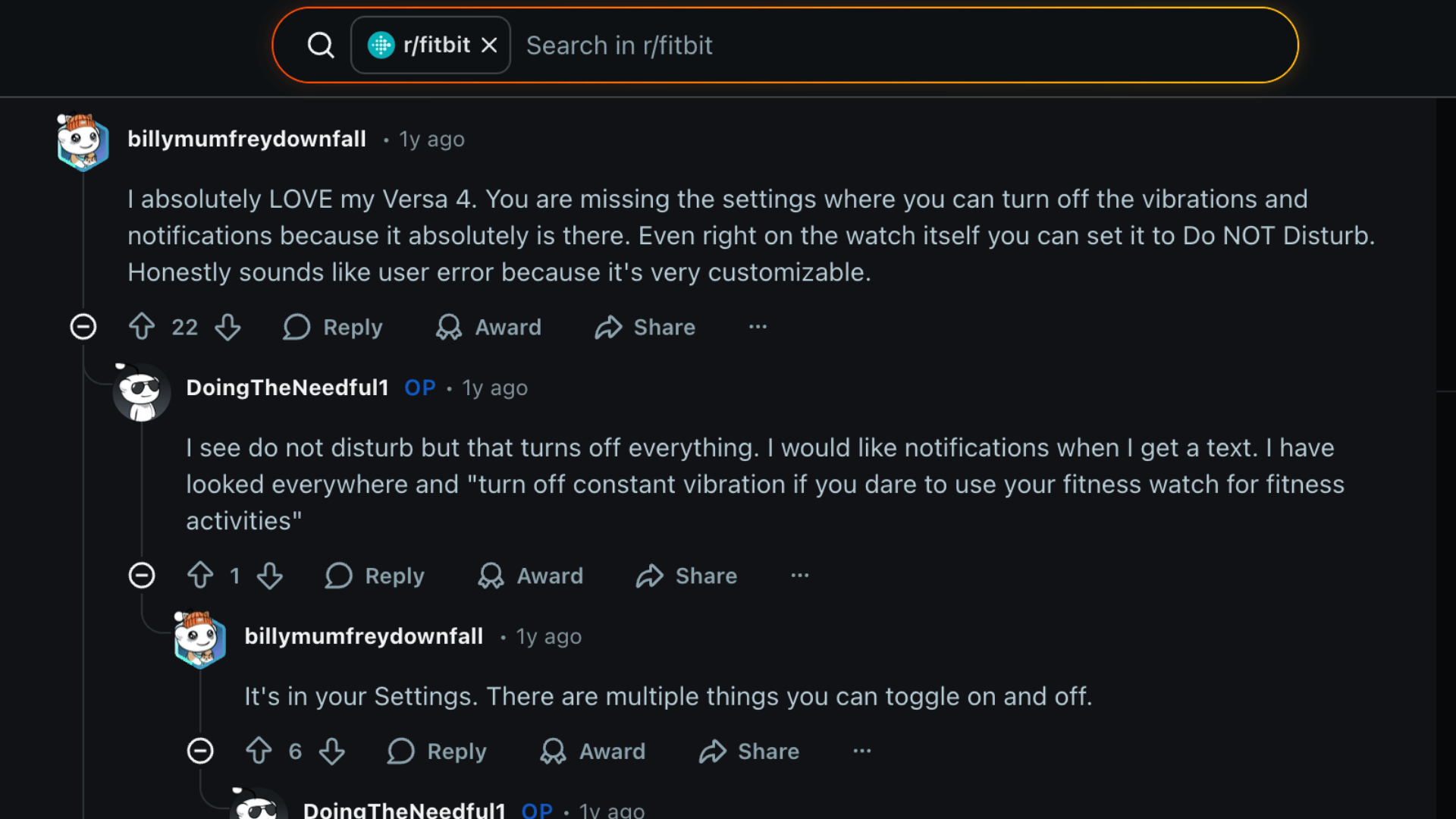Remove the r/fitbit search filter
1456x819 pixels.
click(489, 45)
